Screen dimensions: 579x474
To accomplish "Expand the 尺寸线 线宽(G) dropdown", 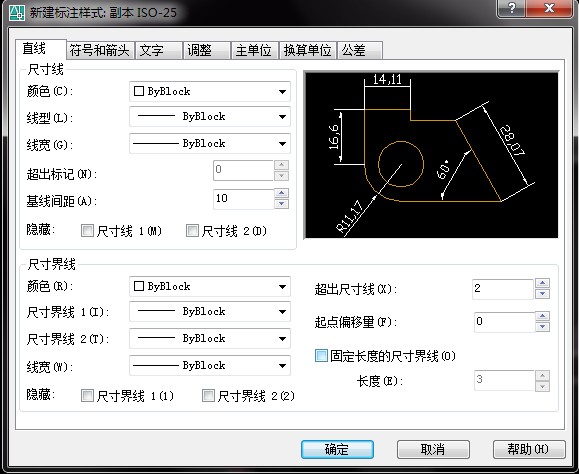I will (210, 144).
